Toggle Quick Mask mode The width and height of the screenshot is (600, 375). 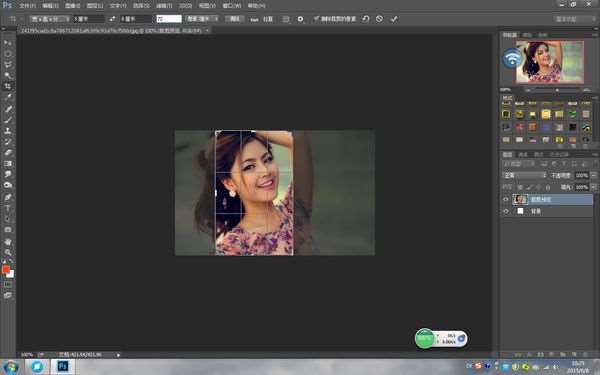coord(8,285)
